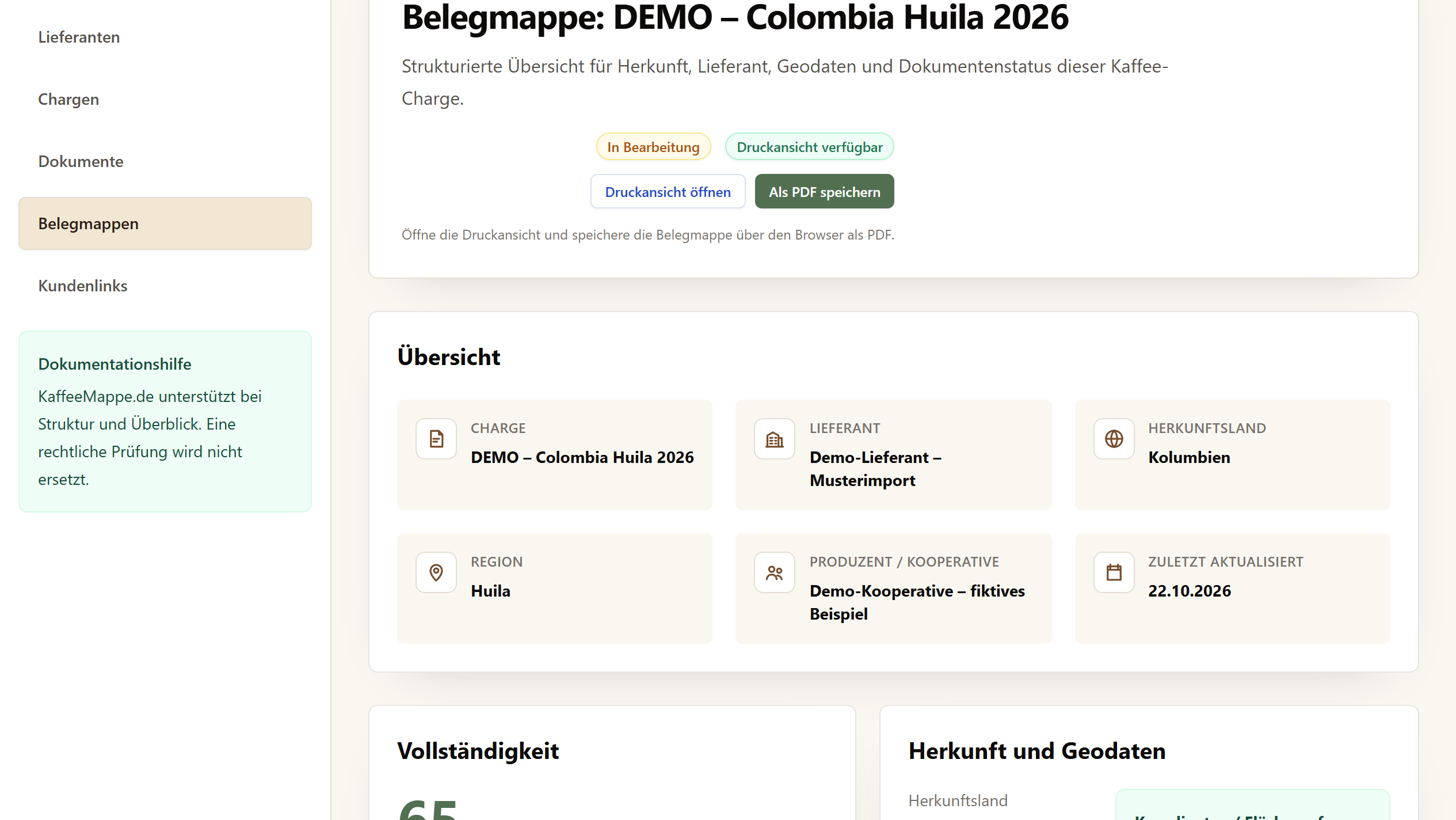Go to Chargen in the sidebar
Screen dimensions: 1456x820
pyautogui.click(x=165, y=99)
